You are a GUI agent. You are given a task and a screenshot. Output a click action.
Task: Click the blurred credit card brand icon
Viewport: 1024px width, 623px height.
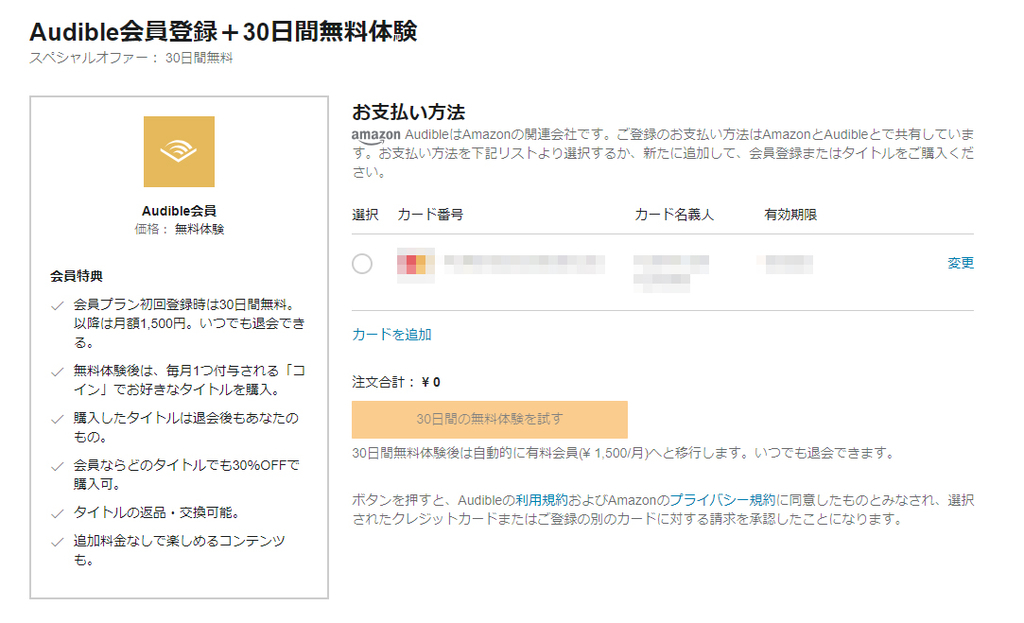click(415, 264)
